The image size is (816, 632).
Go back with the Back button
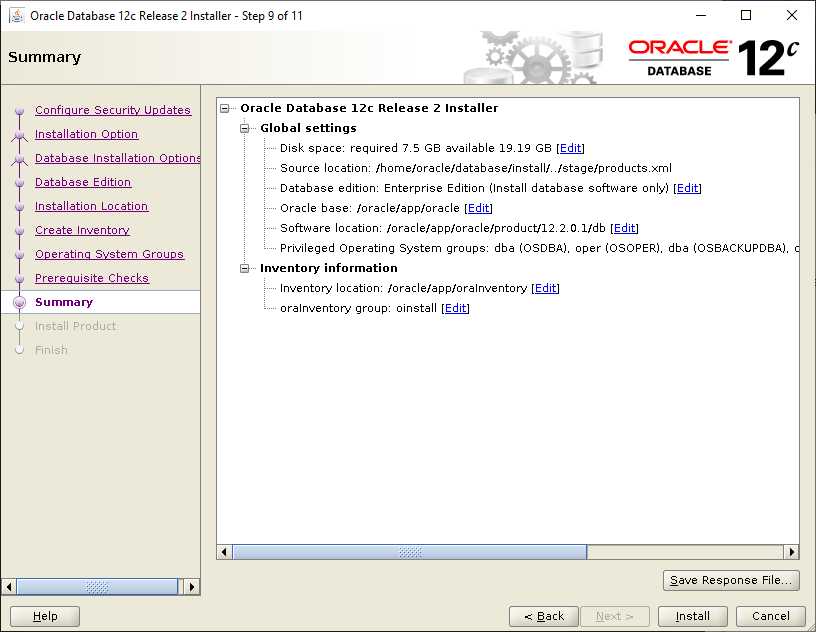coord(544,616)
